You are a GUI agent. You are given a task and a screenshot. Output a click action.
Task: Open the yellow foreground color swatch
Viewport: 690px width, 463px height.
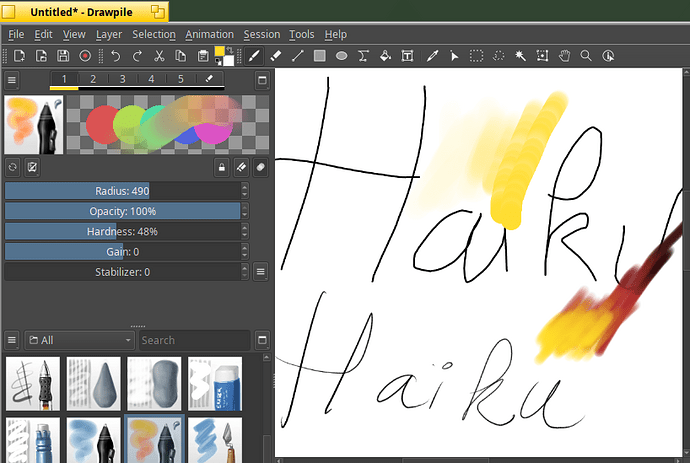[220, 51]
